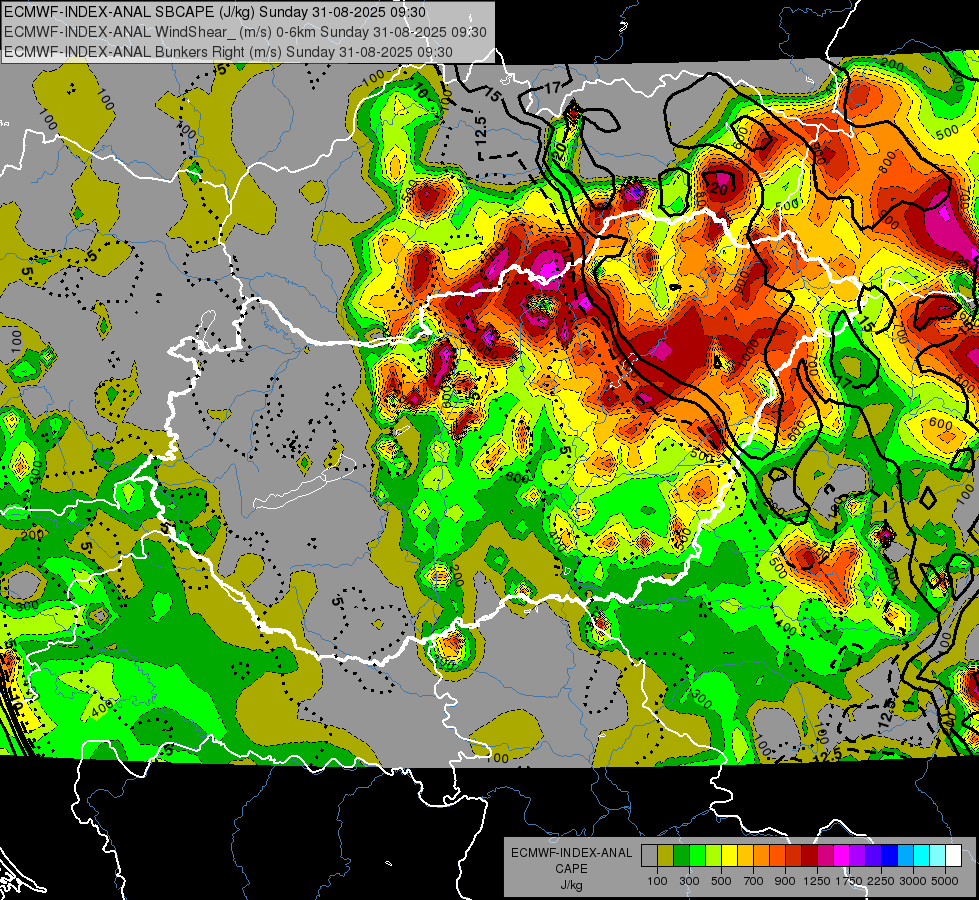Click the cyan legend swatch

tap(922, 855)
